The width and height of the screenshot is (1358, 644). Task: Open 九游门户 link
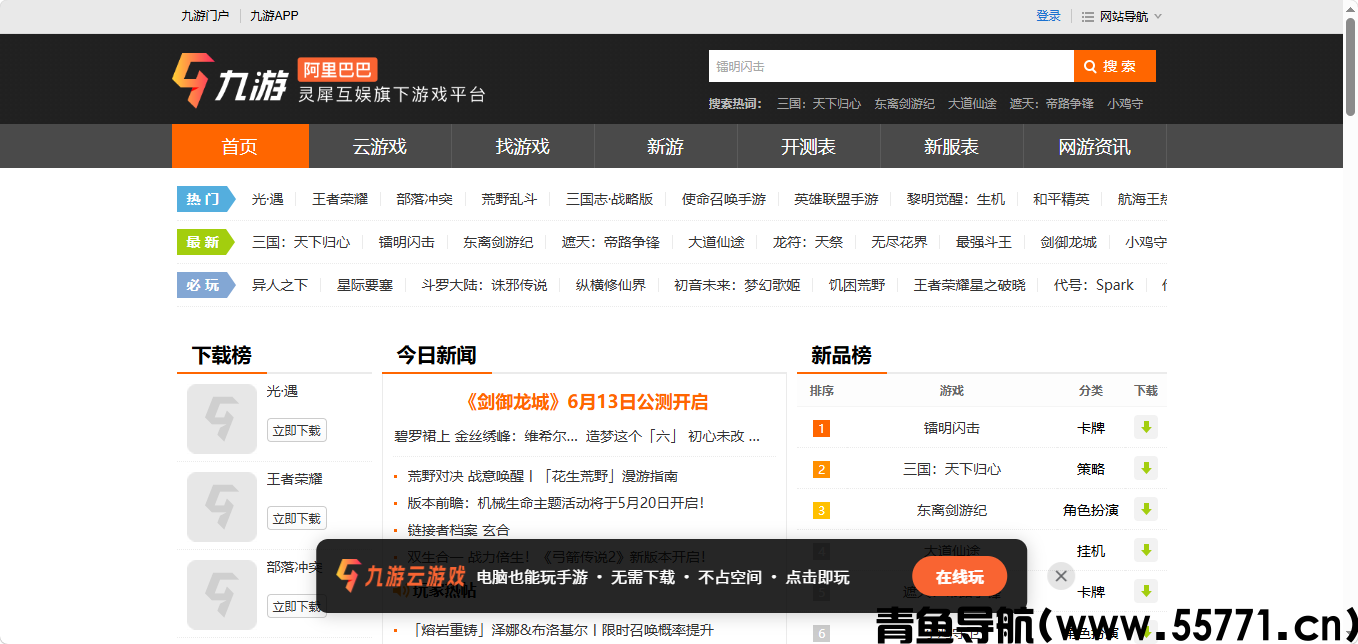pyautogui.click(x=205, y=16)
